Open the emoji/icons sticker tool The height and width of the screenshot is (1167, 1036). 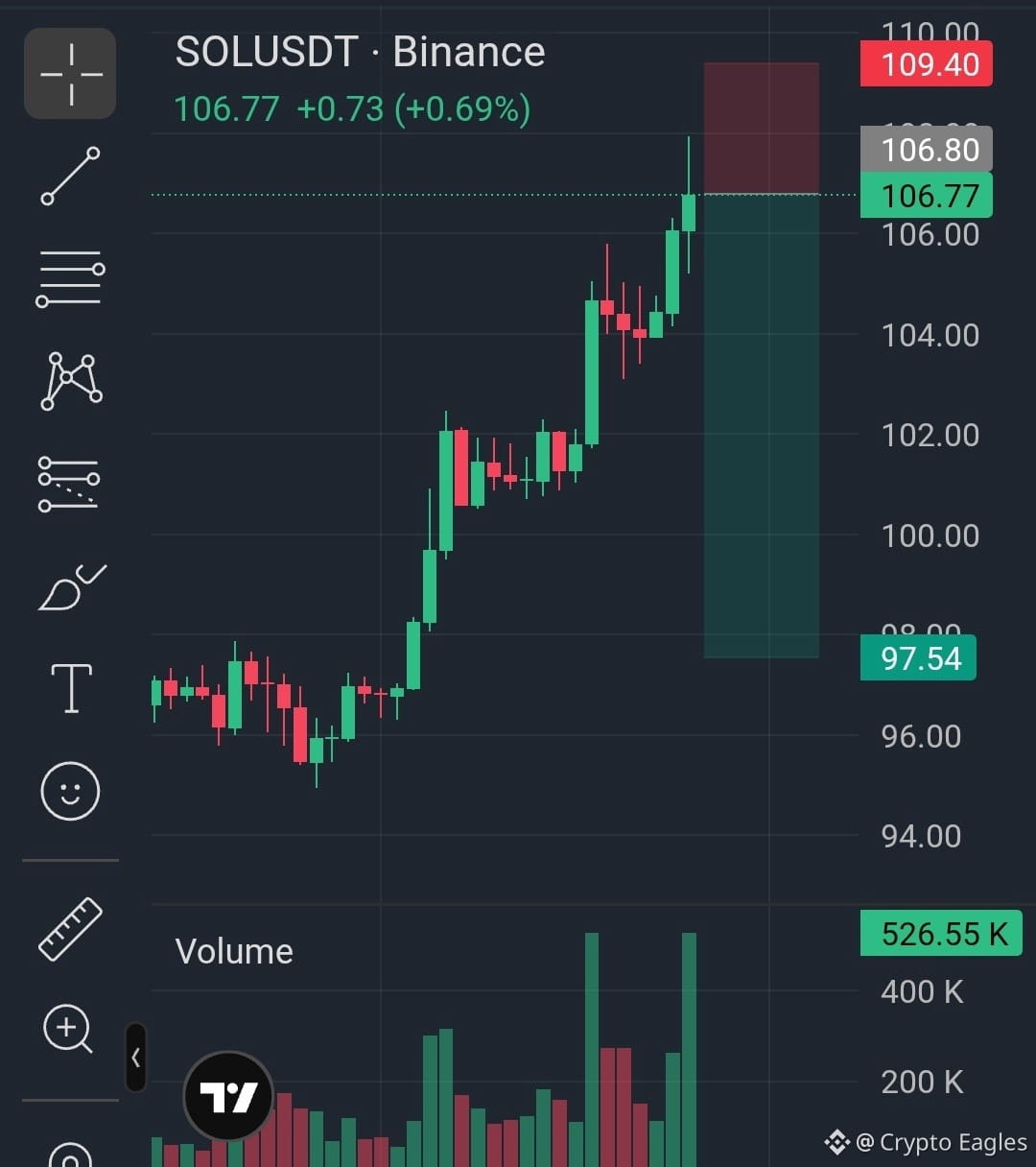(70, 791)
